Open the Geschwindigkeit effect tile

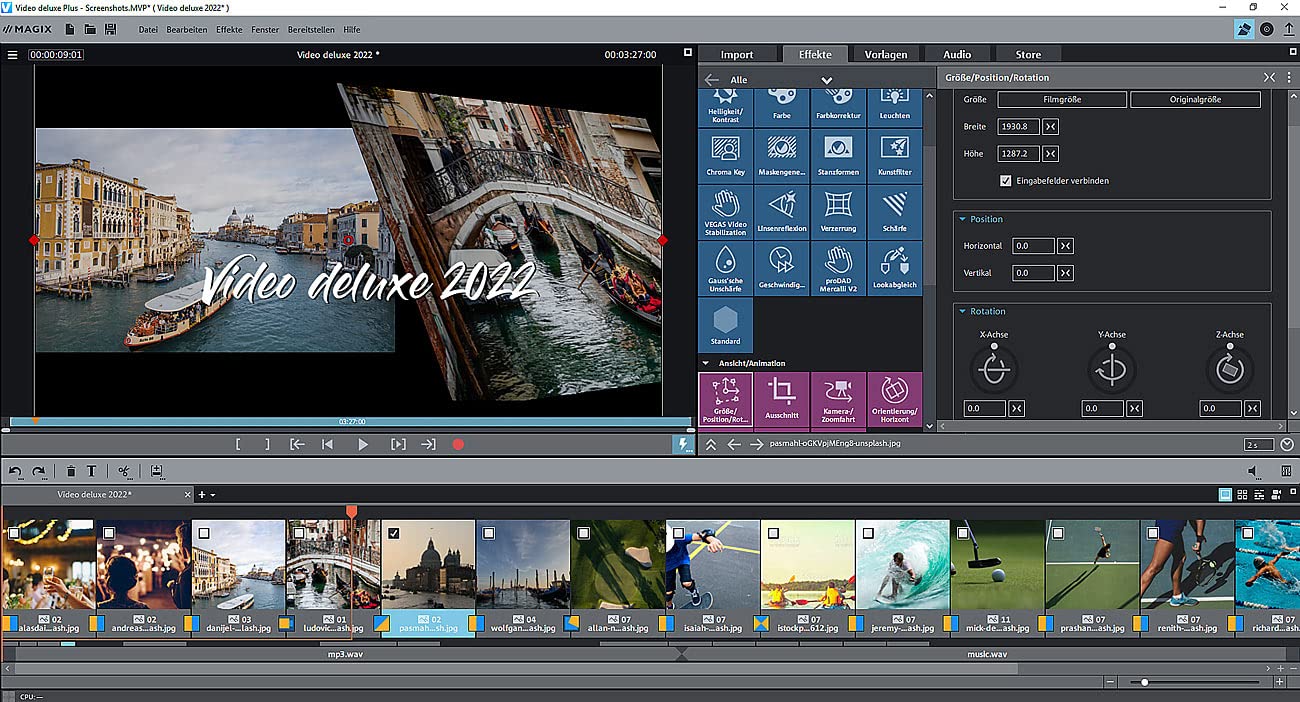point(782,269)
